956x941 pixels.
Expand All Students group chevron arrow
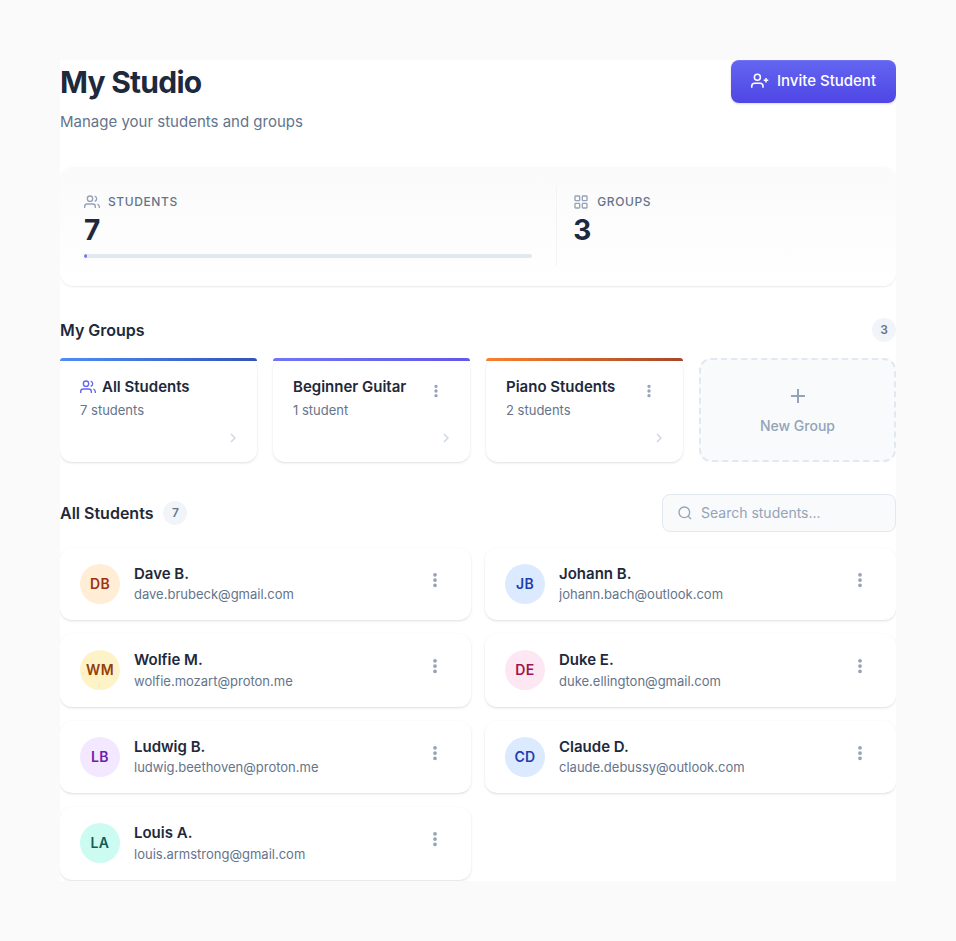tap(233, 438)
